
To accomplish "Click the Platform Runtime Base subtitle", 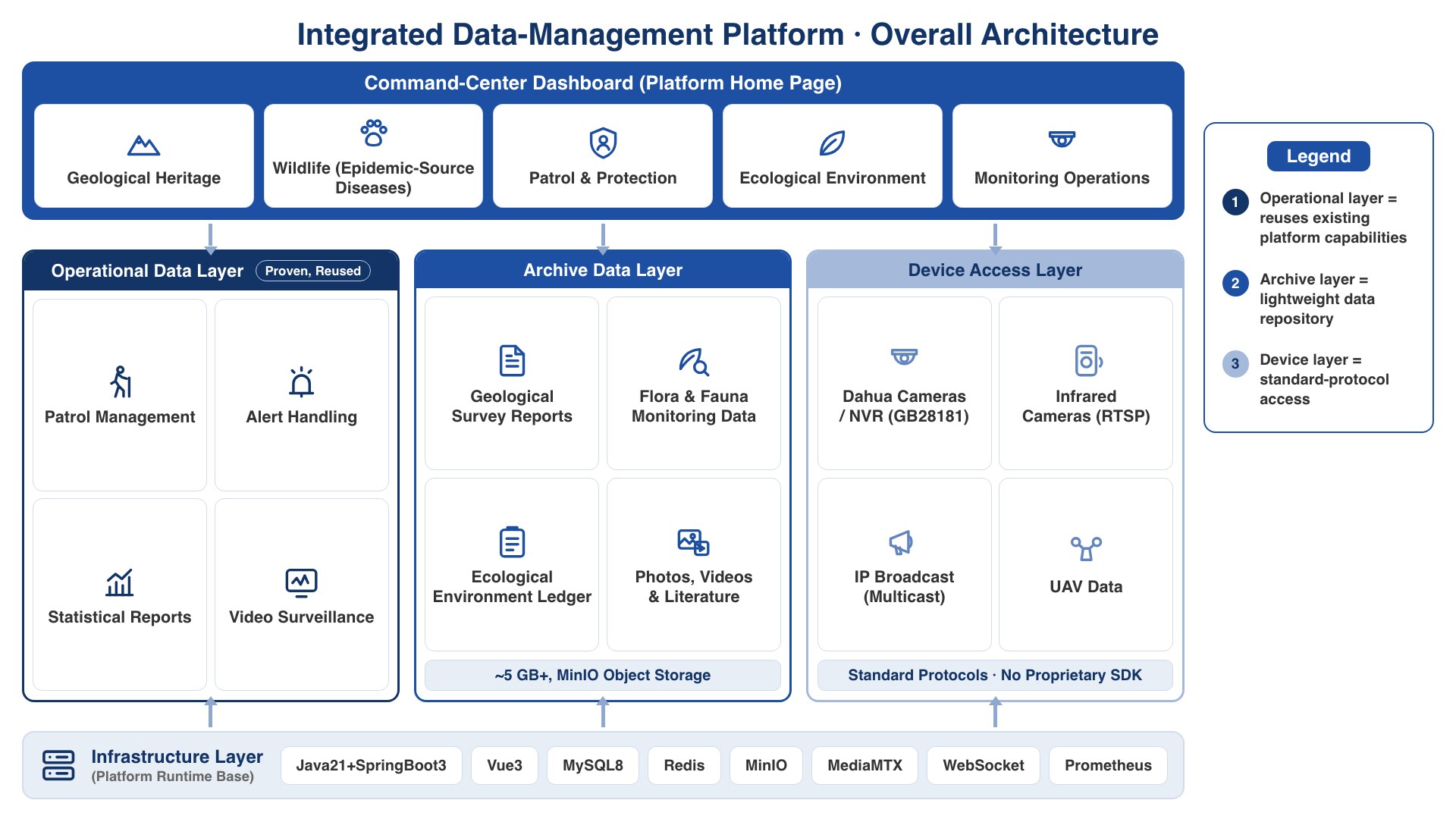I will coord(172,777).
